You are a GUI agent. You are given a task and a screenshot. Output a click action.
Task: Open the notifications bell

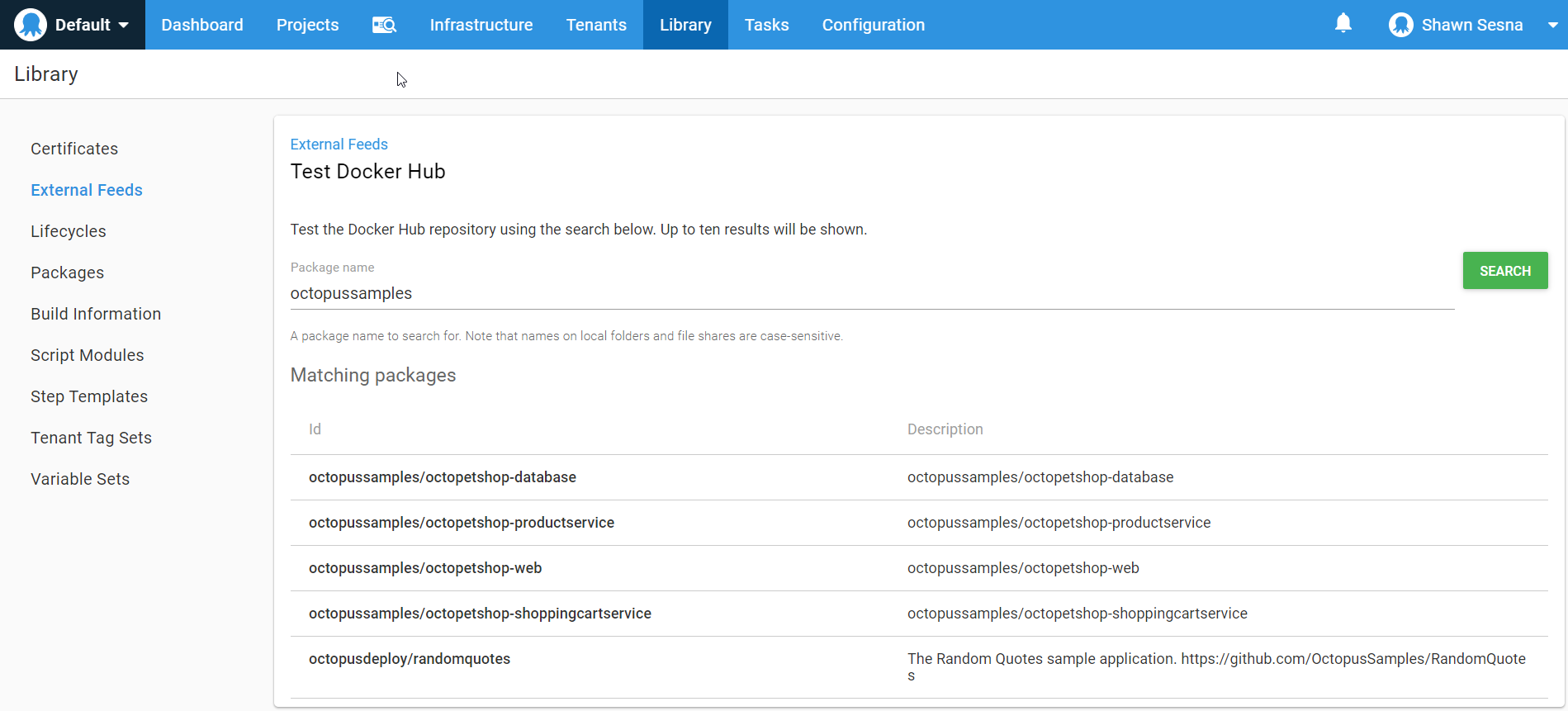(1343, 24)
